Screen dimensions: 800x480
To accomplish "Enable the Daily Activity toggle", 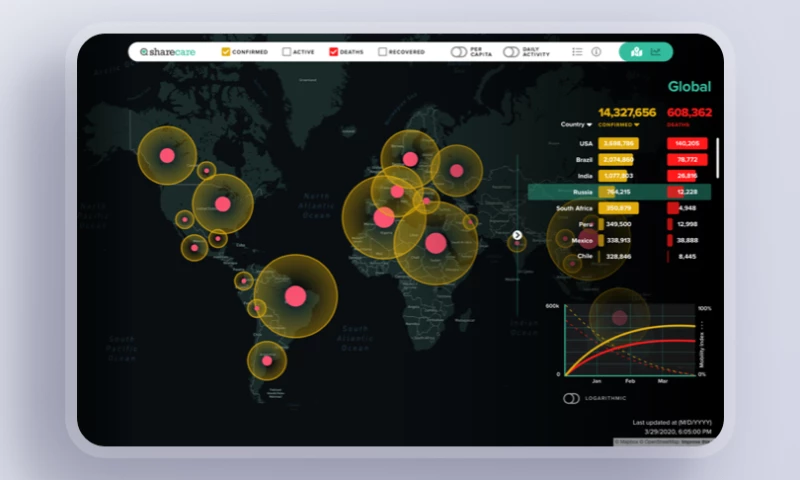I will pos(511,52).
